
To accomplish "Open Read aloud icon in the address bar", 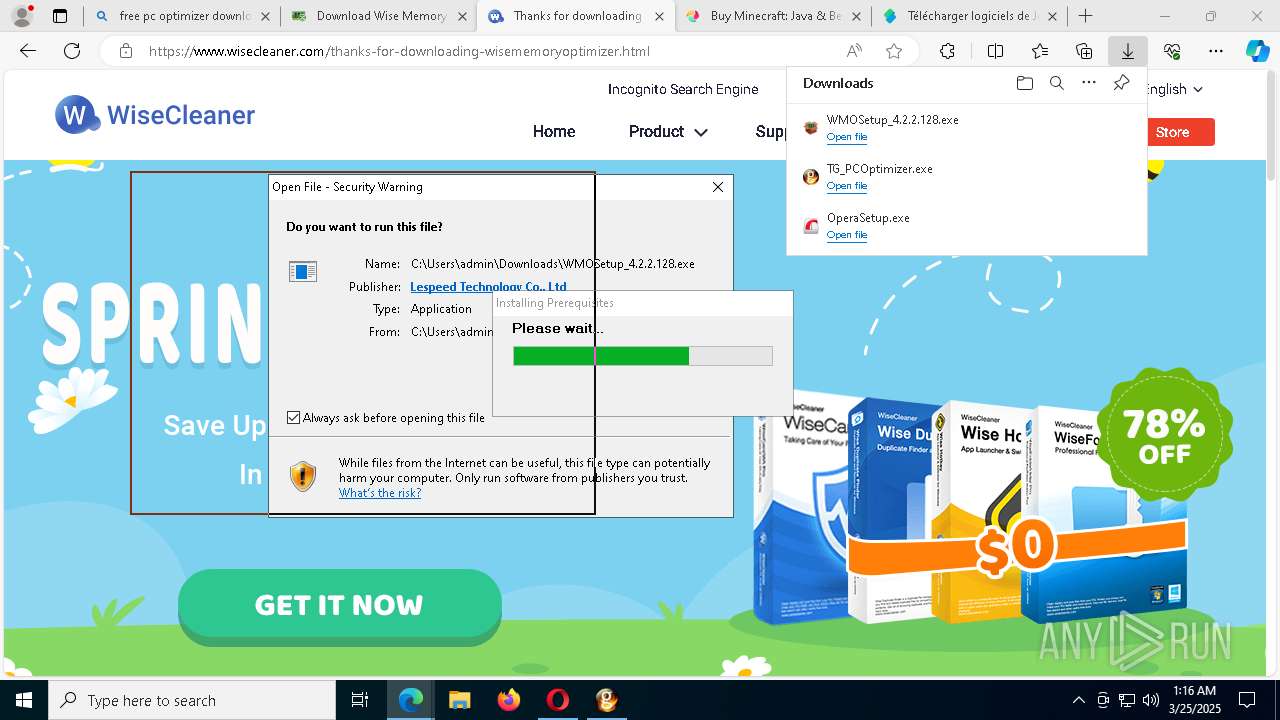I will (x=854, y=51).
